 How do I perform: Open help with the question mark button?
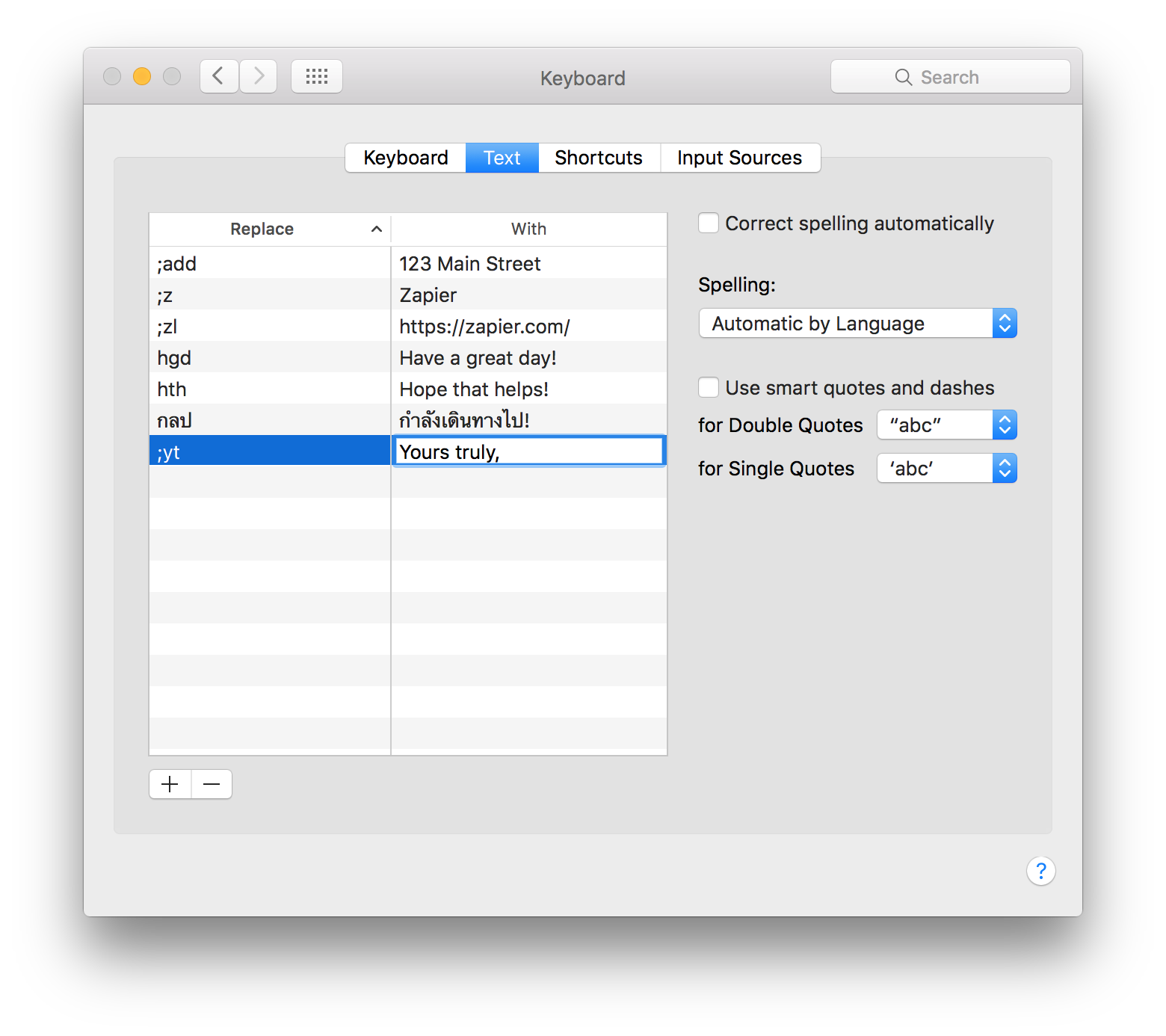click(1040, 871)
